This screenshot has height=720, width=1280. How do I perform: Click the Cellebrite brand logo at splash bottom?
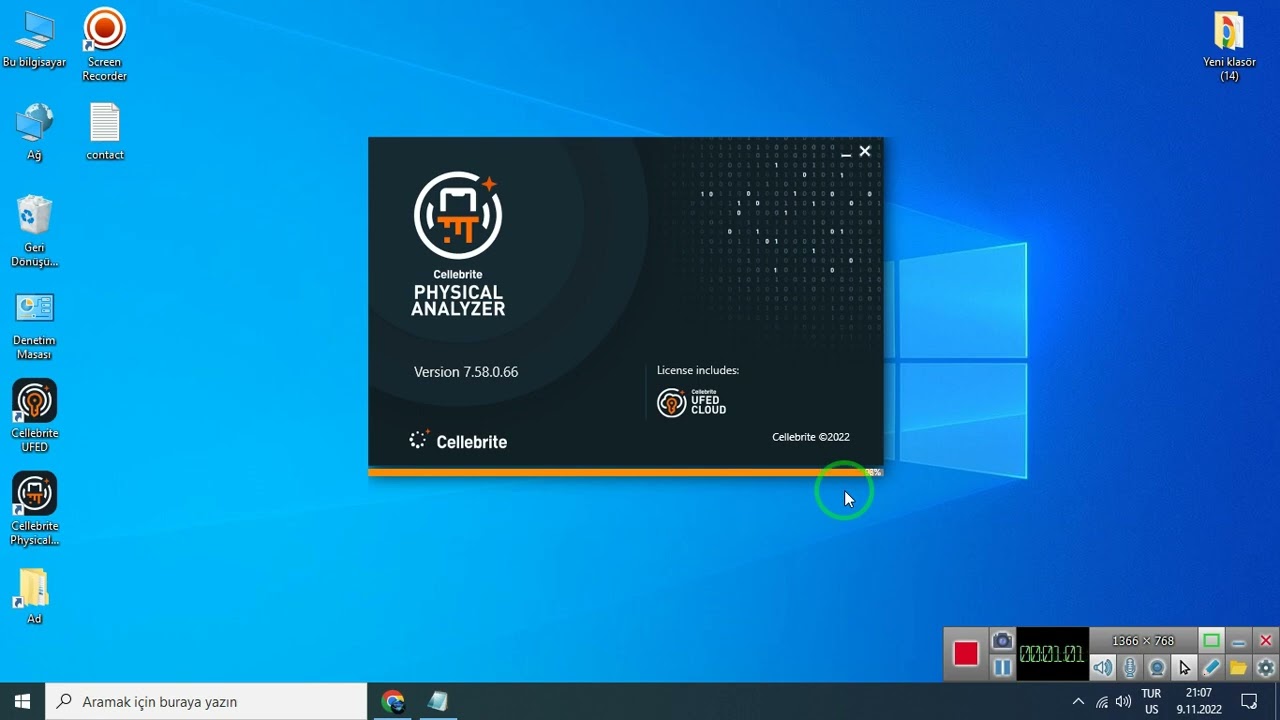click(x=458, y=441)
